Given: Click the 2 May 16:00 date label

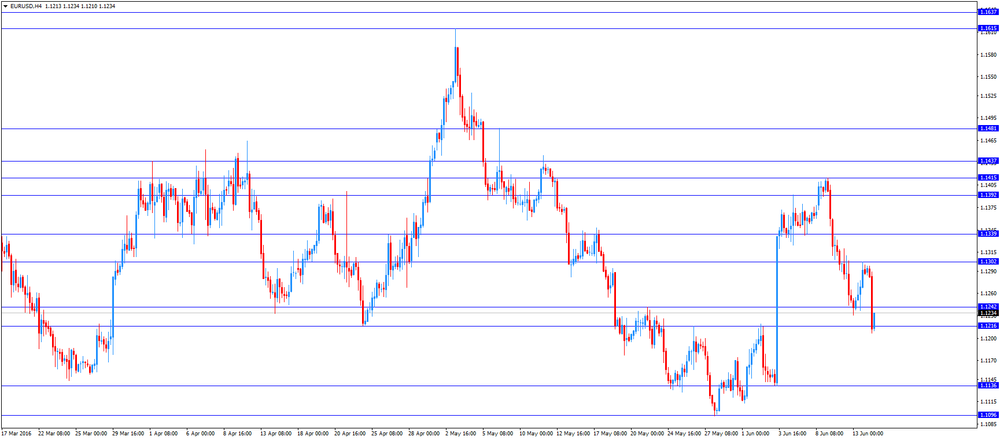Looking at the screenshot, I should click(x=460, y=433).
